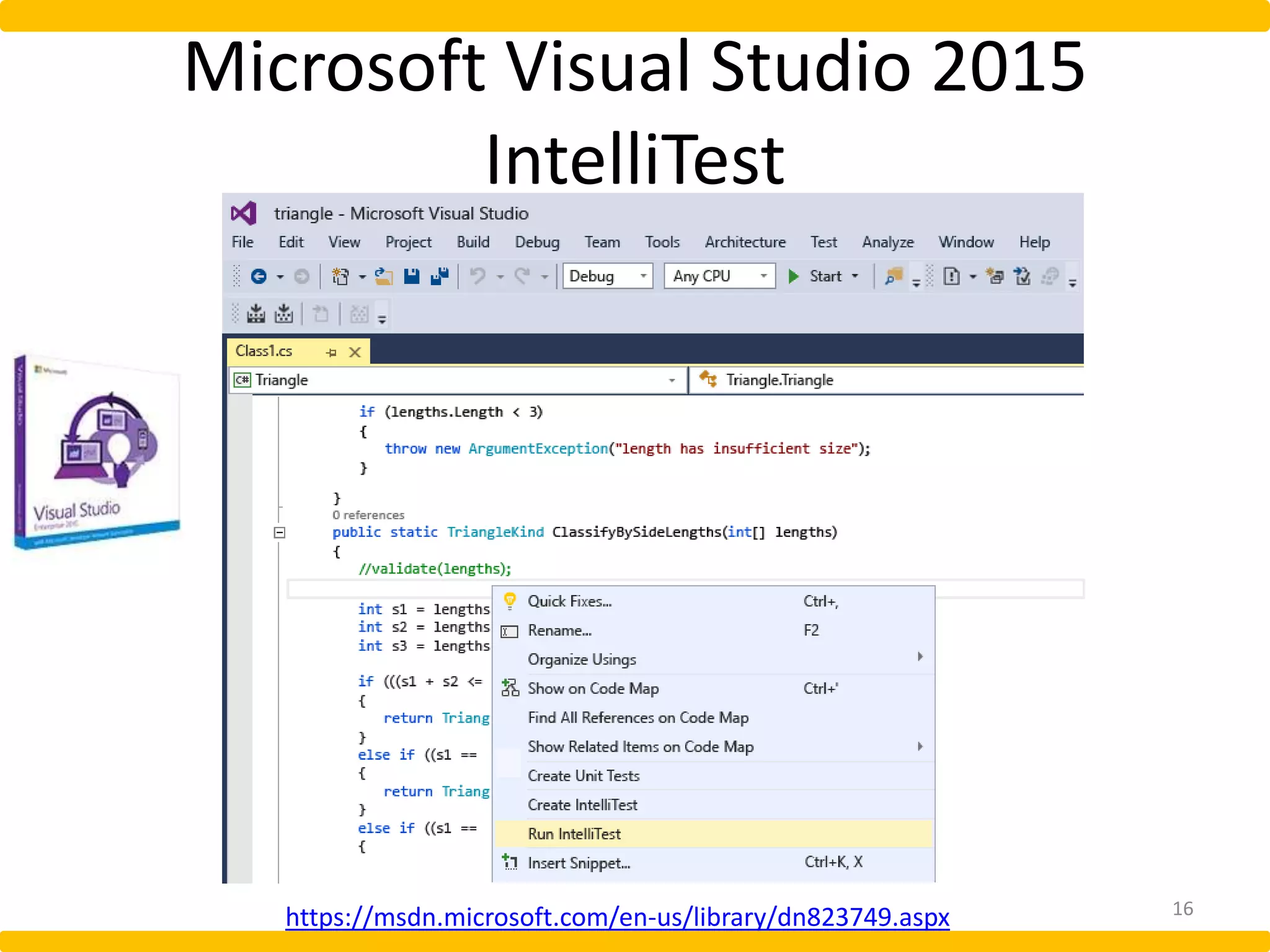Click the first icon in second toolbar row
The image size is (1270, 952).
point(256,314)
